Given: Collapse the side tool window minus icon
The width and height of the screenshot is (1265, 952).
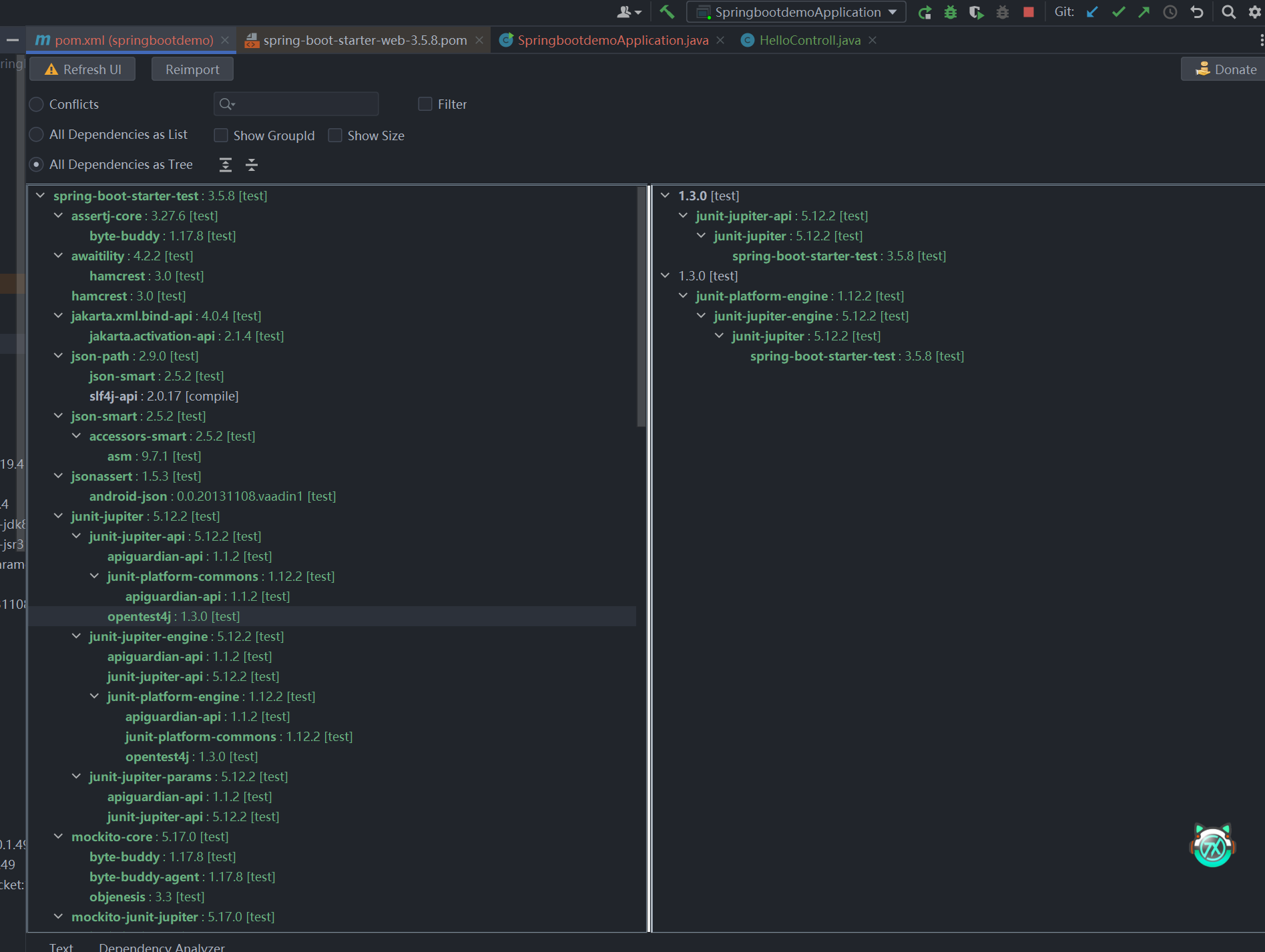Looking at the screenshot, I should [x=12, y=40].
